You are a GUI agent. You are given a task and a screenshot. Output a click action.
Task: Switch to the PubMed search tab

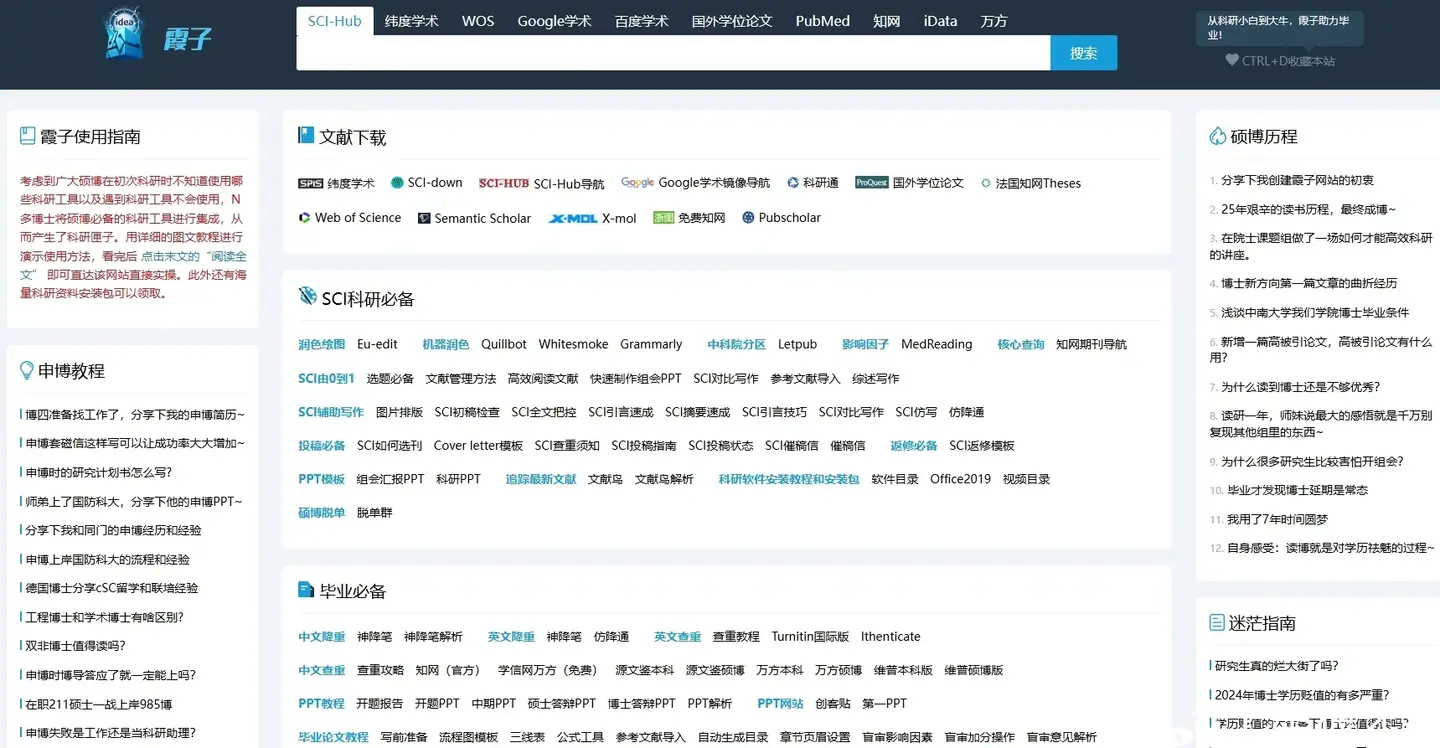click(823, 21)
